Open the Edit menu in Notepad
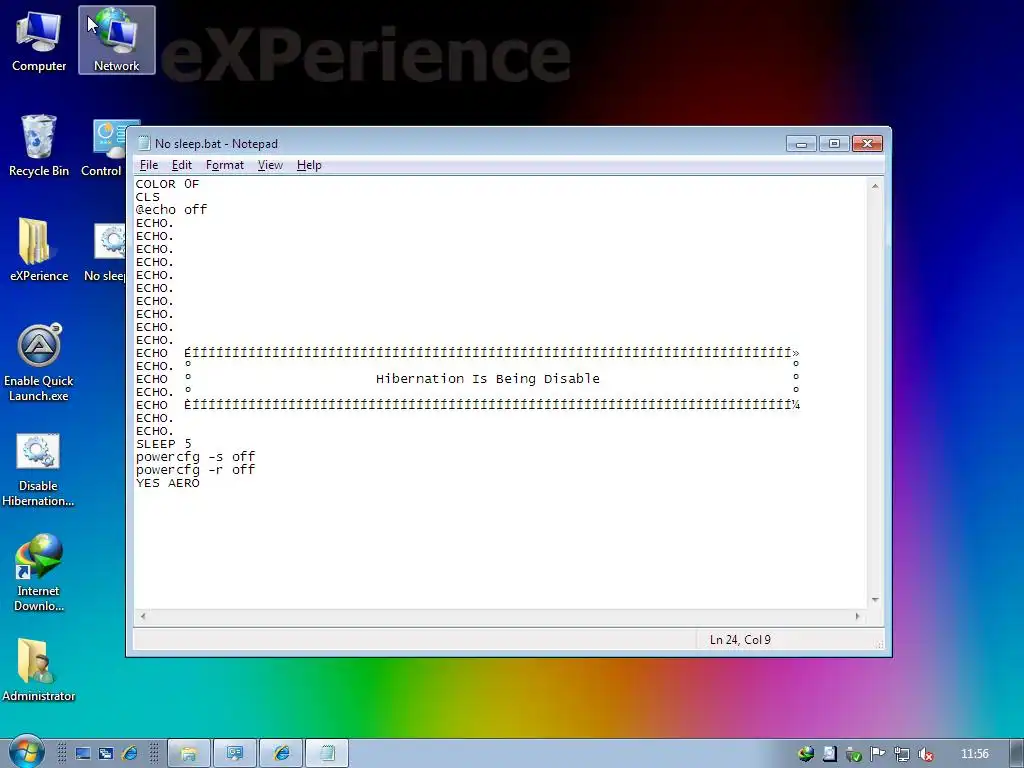 tap(182, 165)
